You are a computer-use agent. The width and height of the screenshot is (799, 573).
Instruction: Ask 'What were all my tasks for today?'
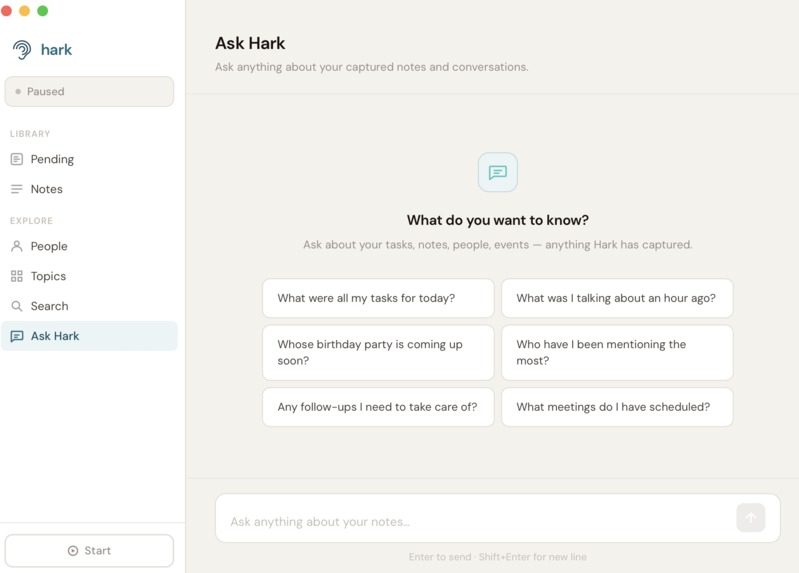(378, 298)
